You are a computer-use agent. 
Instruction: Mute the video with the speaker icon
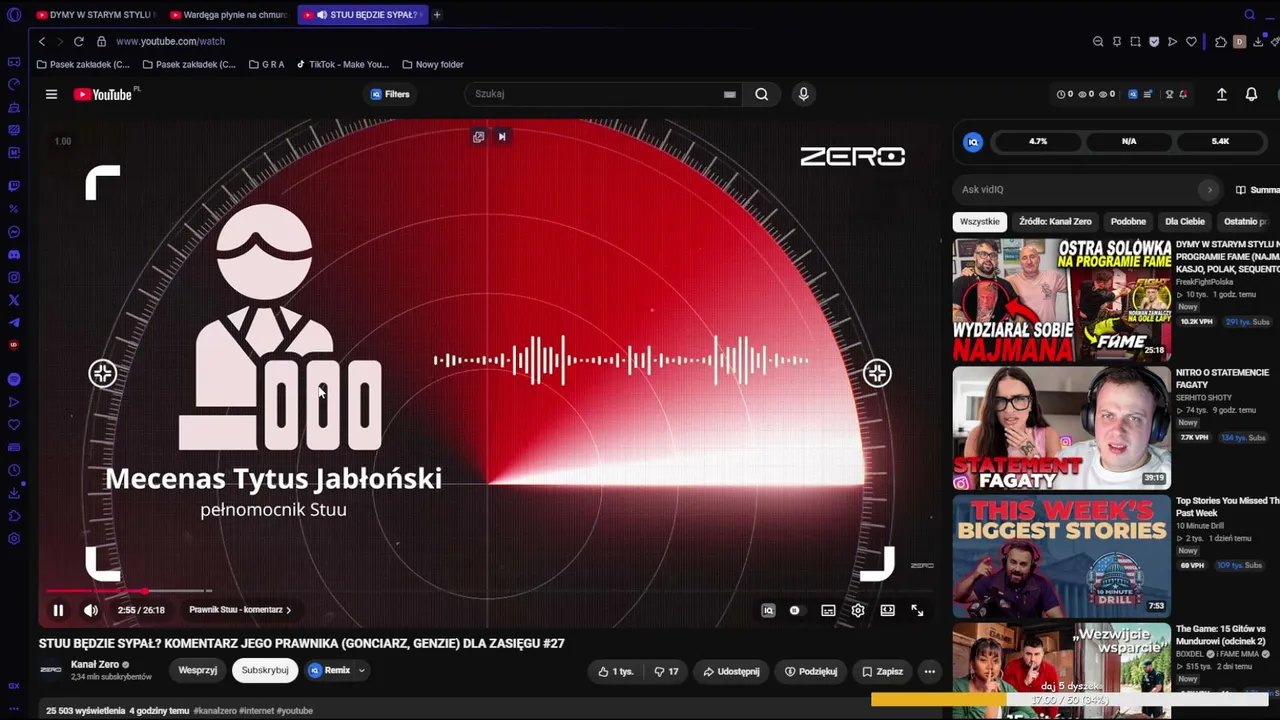click(91, 610)
